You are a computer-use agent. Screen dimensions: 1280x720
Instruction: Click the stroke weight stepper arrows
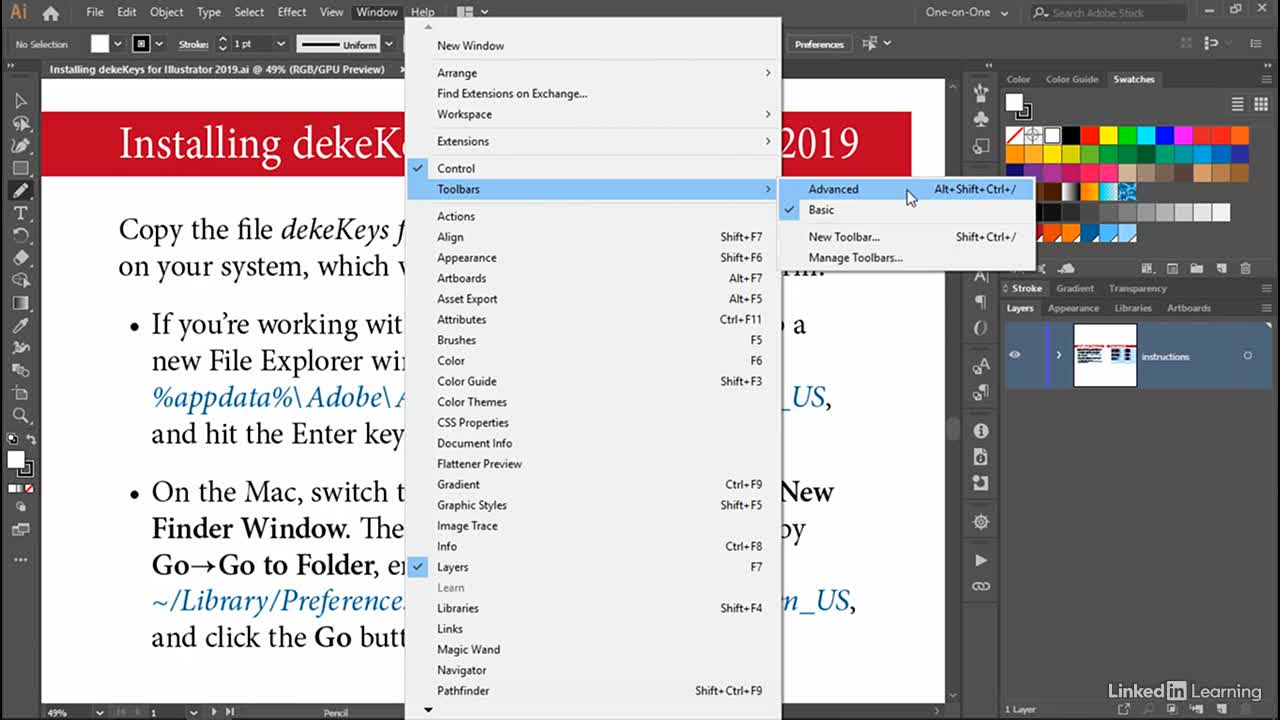click(x=222, y=44)
